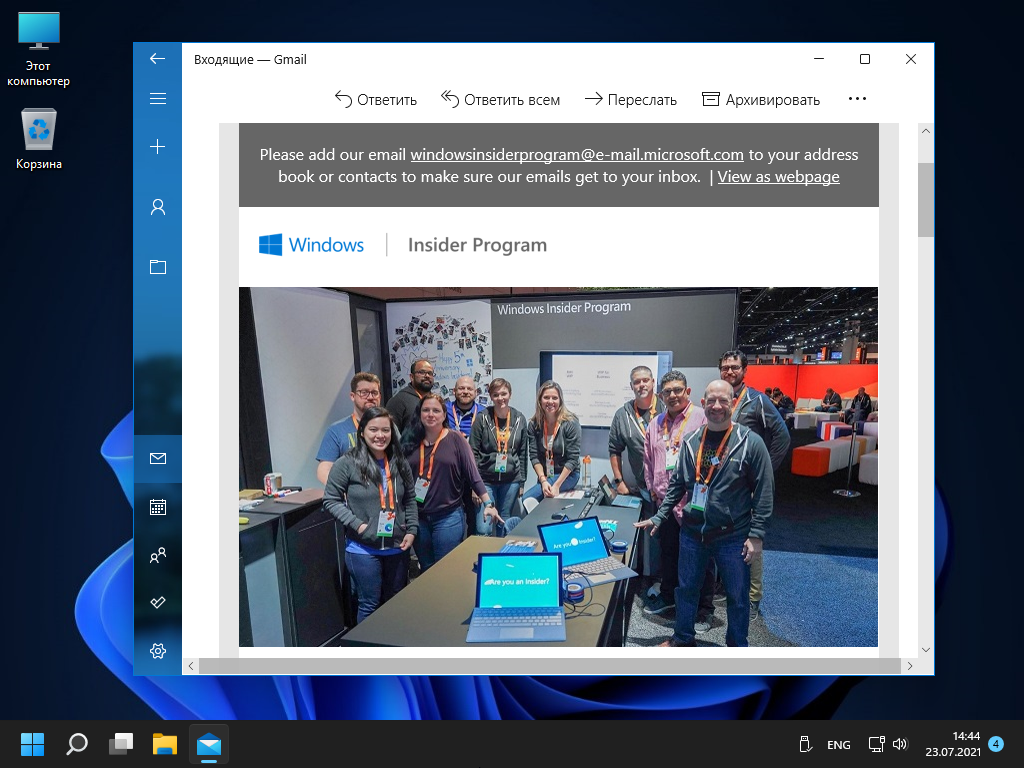1024x768 pixels.
Task: Click the vertical scrollbar down arrow
Action: coord(925,648)
